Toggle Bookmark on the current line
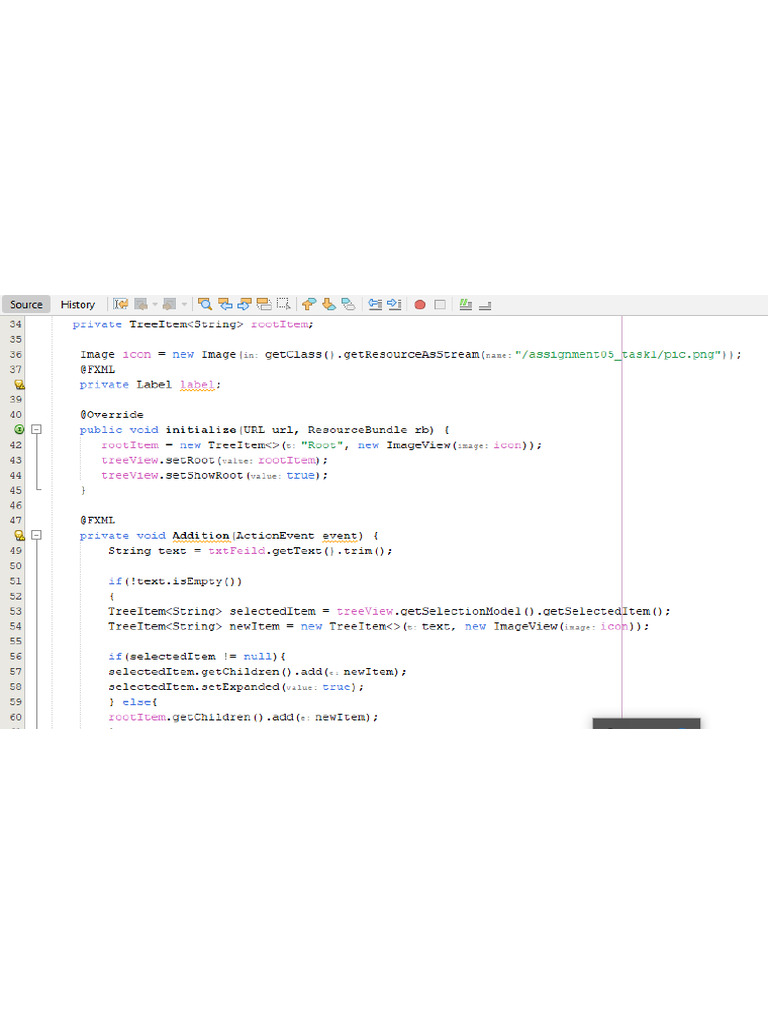 347,304
